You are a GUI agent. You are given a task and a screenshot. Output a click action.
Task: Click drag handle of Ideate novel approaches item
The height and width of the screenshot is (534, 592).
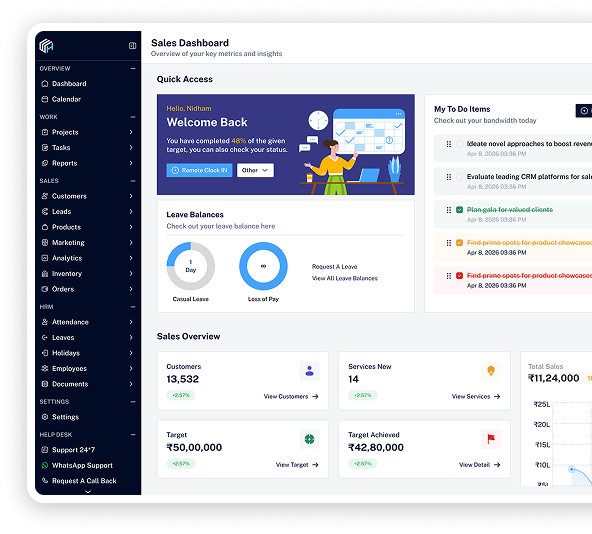[x=449, y=144]
